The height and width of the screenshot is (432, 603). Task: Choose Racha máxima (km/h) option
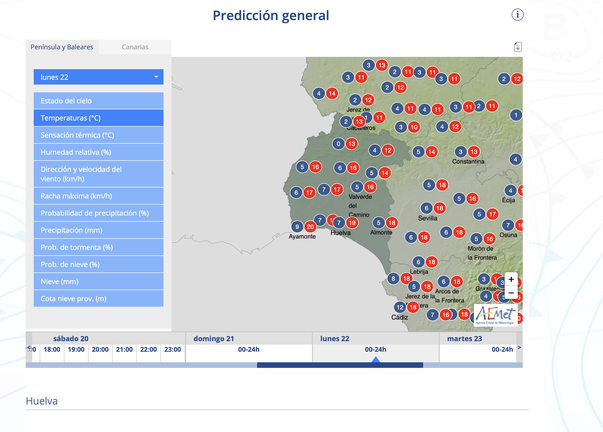[98, 196]
